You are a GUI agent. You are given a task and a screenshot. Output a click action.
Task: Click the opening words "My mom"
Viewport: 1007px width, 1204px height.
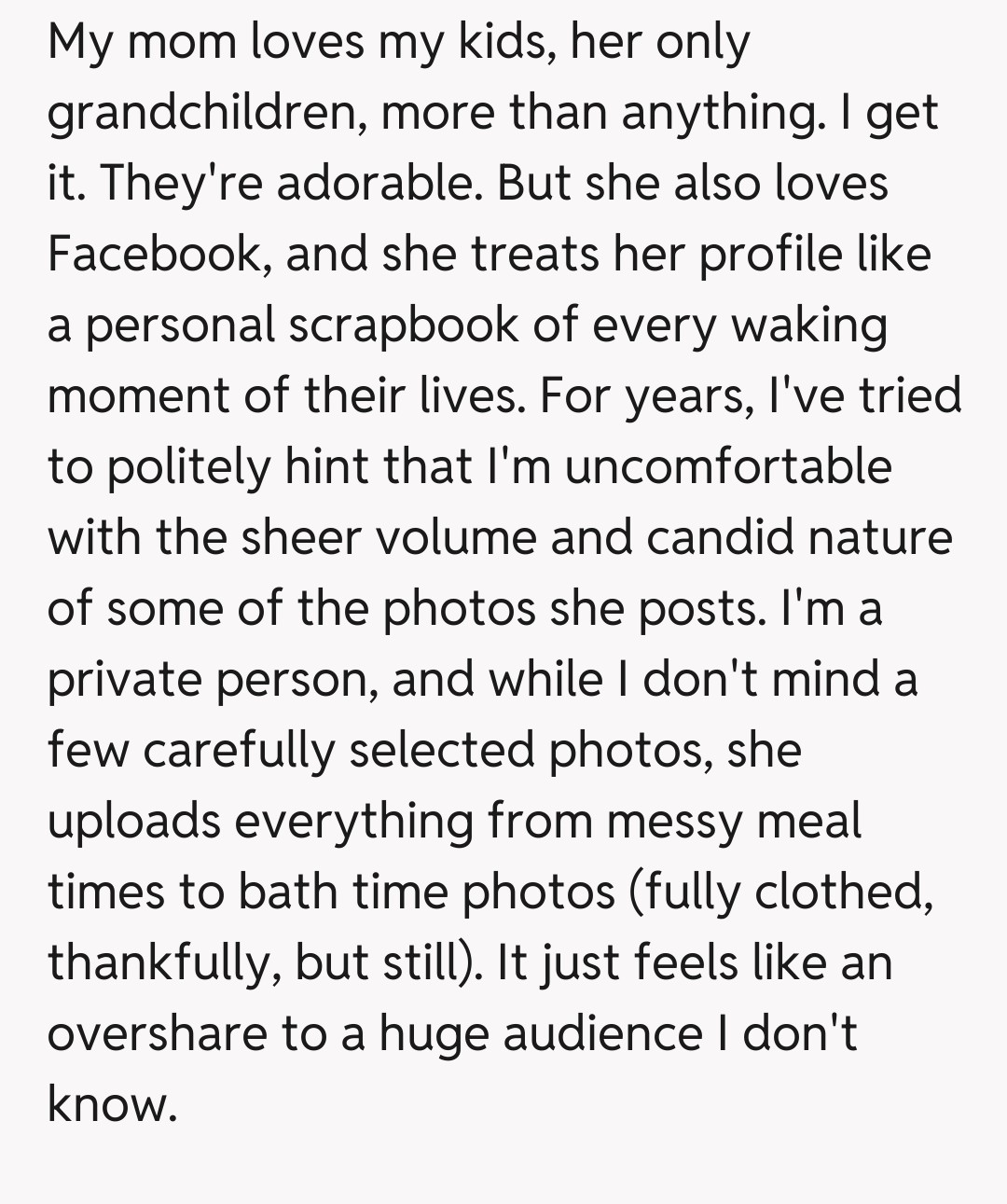[143, 44]
